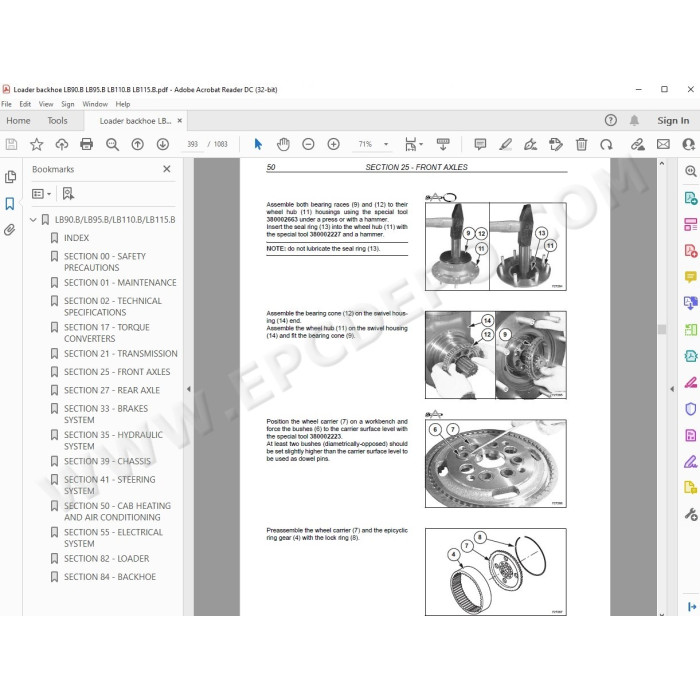This screenshot has width=700, height=700.
Task: Open the Find text magnifier
Action: pos(112,144)
